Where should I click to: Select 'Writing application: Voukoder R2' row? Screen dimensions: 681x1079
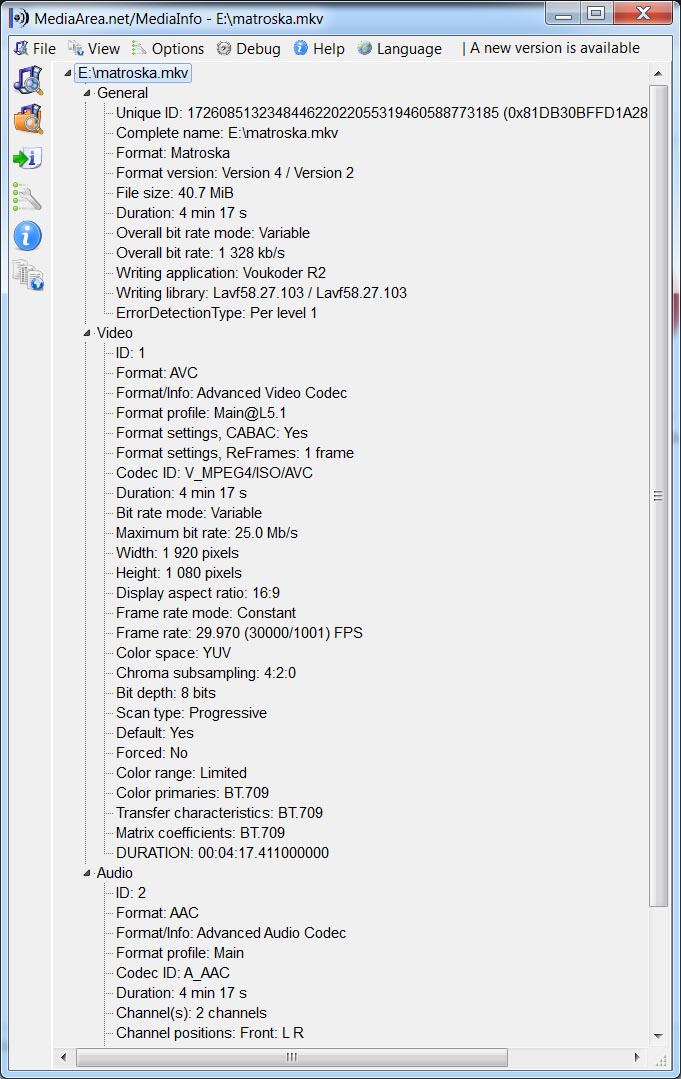(221, 273)
